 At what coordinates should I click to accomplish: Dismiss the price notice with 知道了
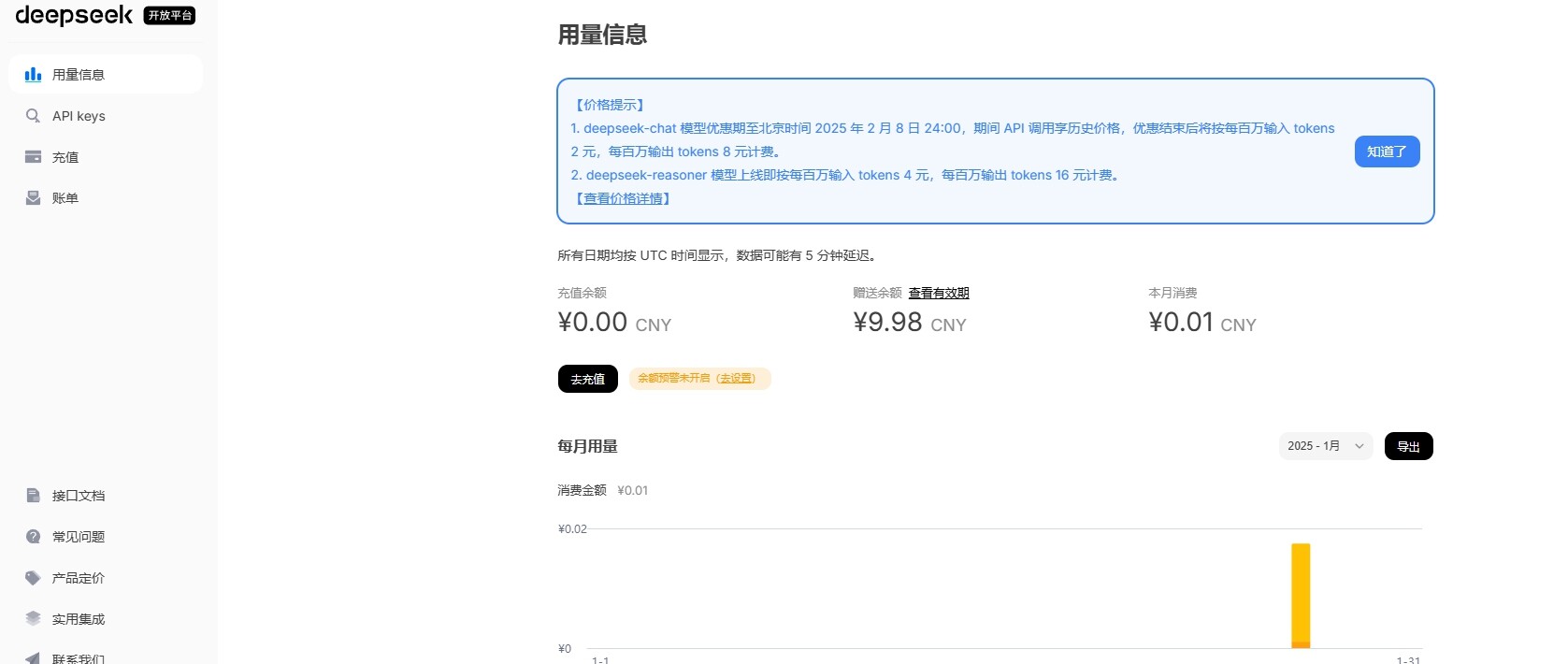tap(1387, 152)
